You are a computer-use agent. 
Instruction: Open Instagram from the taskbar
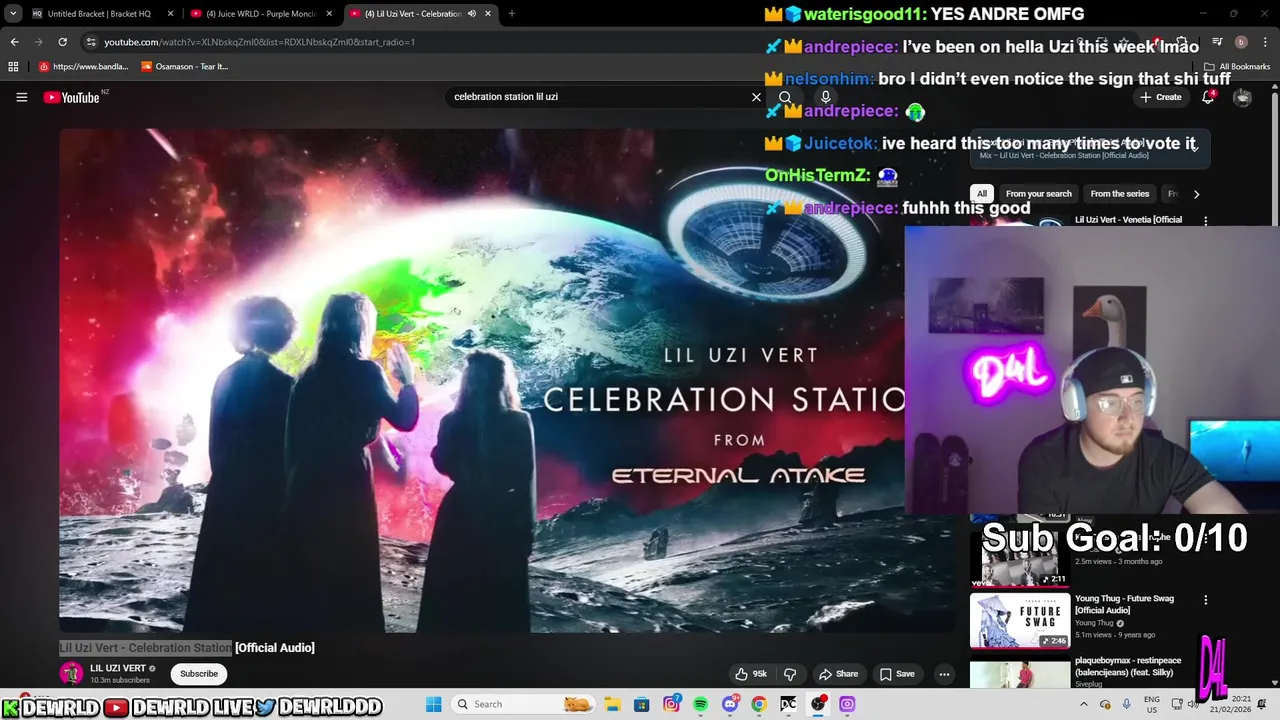click(x=672, y=704)
